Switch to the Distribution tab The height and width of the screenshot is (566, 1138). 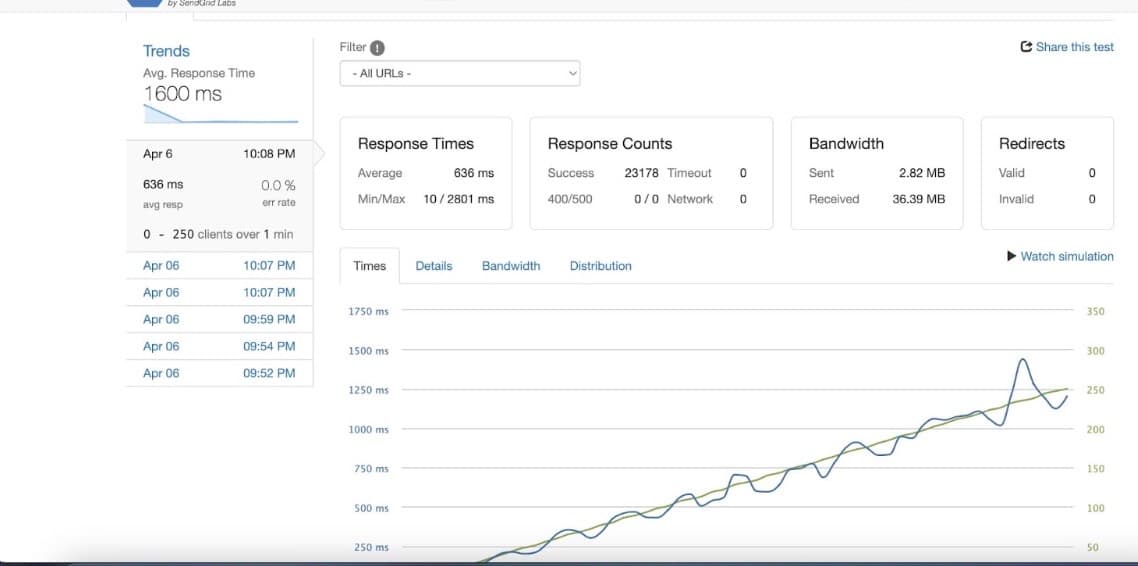point(600,266)
